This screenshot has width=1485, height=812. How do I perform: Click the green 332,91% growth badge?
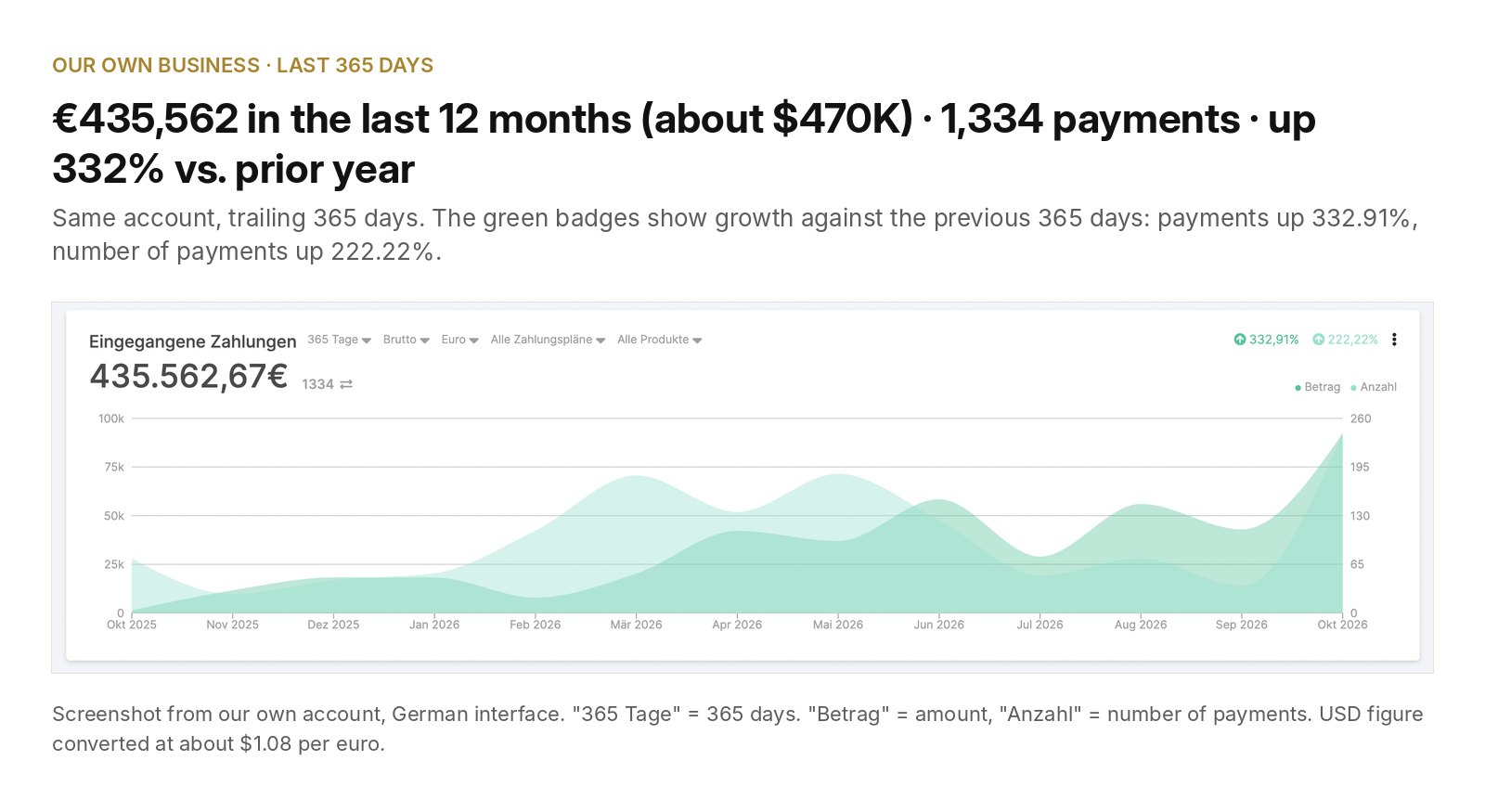1266,340
